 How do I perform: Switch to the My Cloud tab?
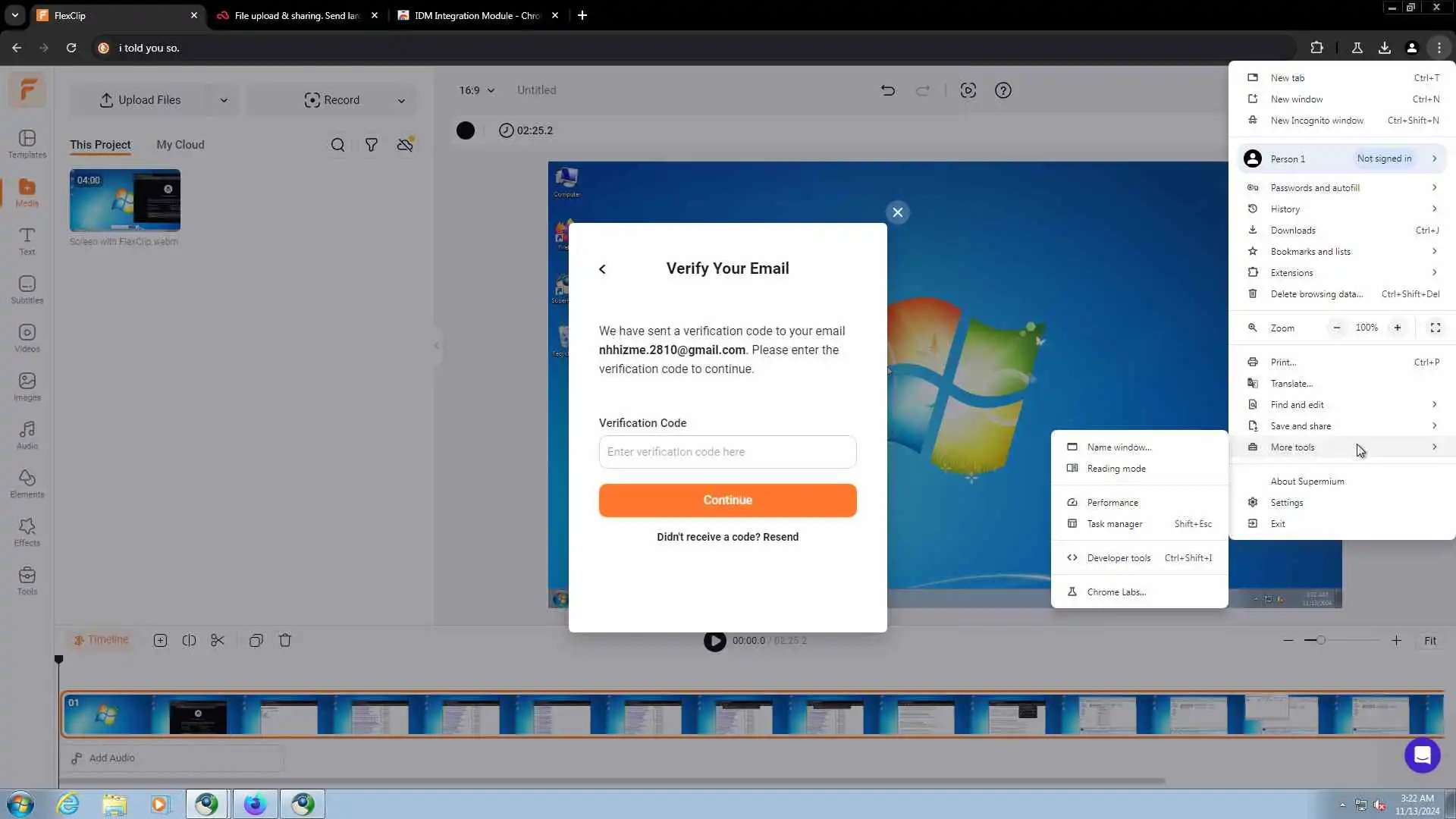point(180,145)
